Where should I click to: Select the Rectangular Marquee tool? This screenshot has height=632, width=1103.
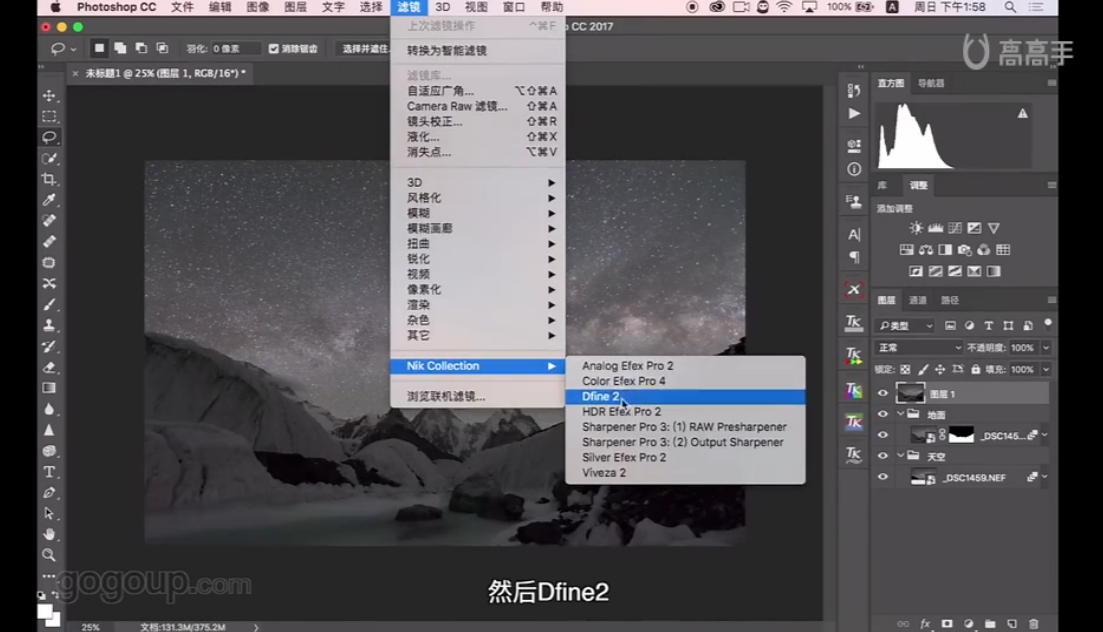tap(49, 116)
